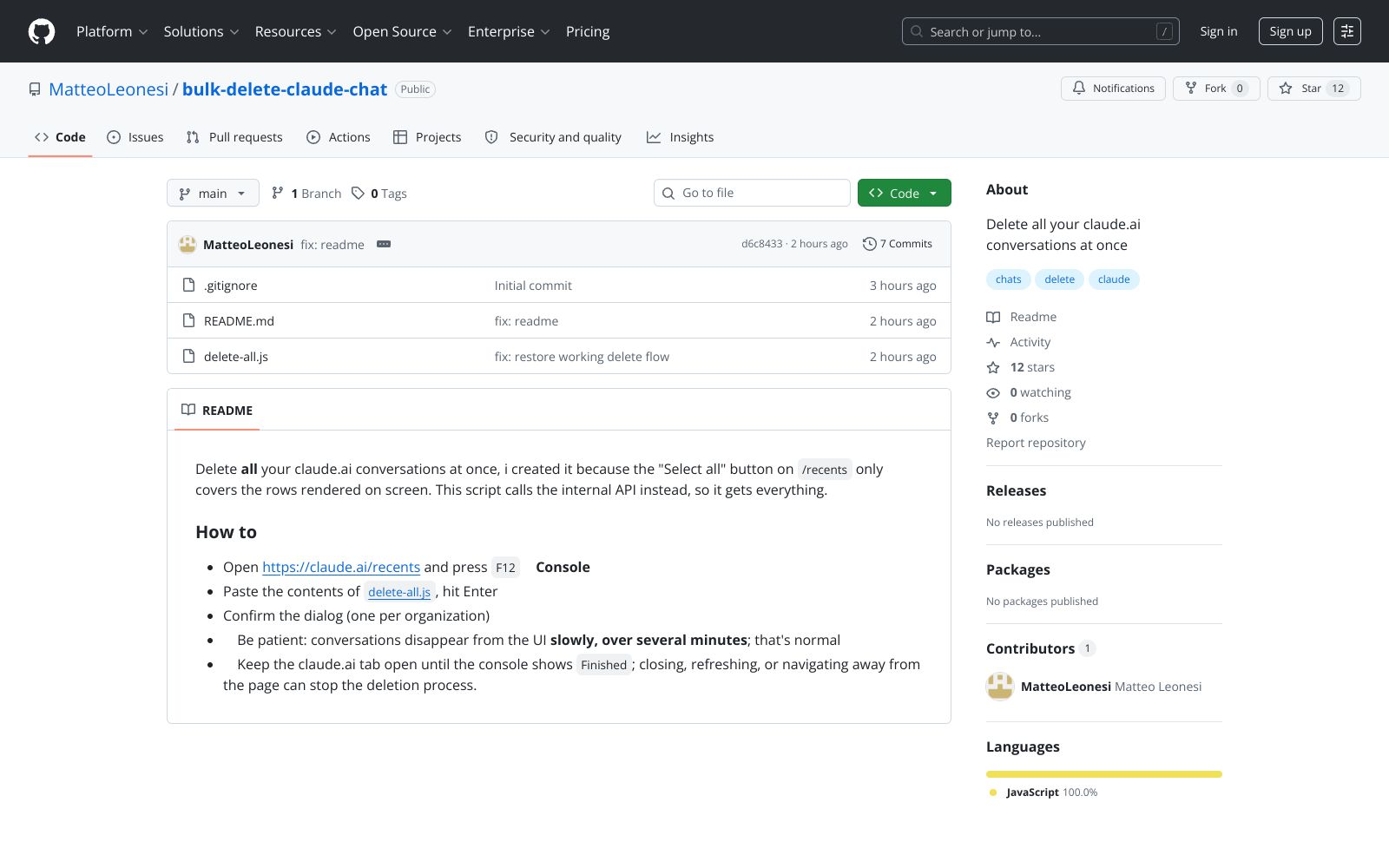1389x868 pixels.
Task: Click contributor MatteoLeonesi avatar
Action: click(1000, 686)
